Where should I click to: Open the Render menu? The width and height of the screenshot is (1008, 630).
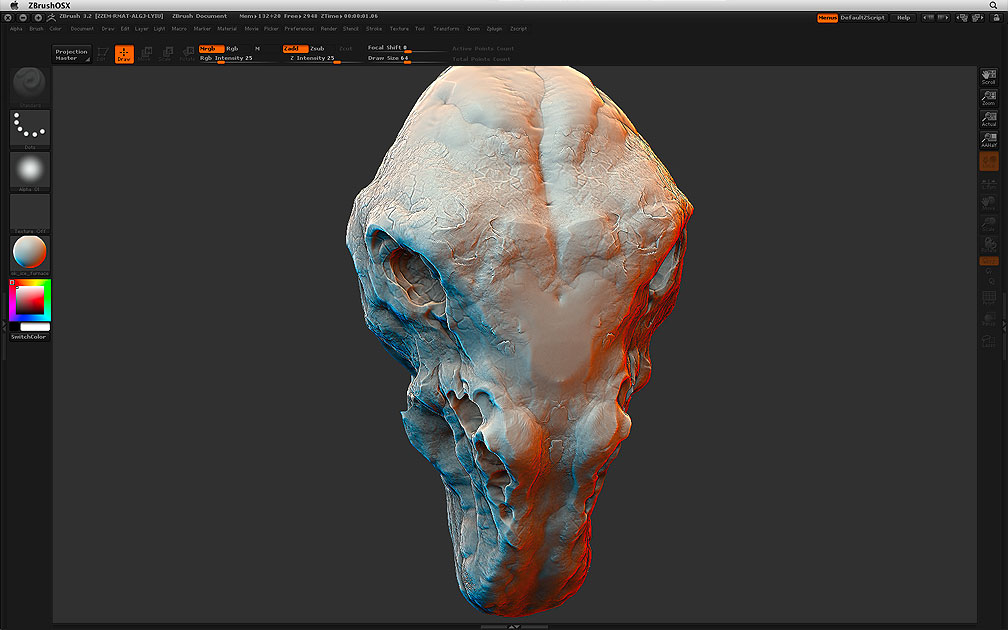click(328, 29)
